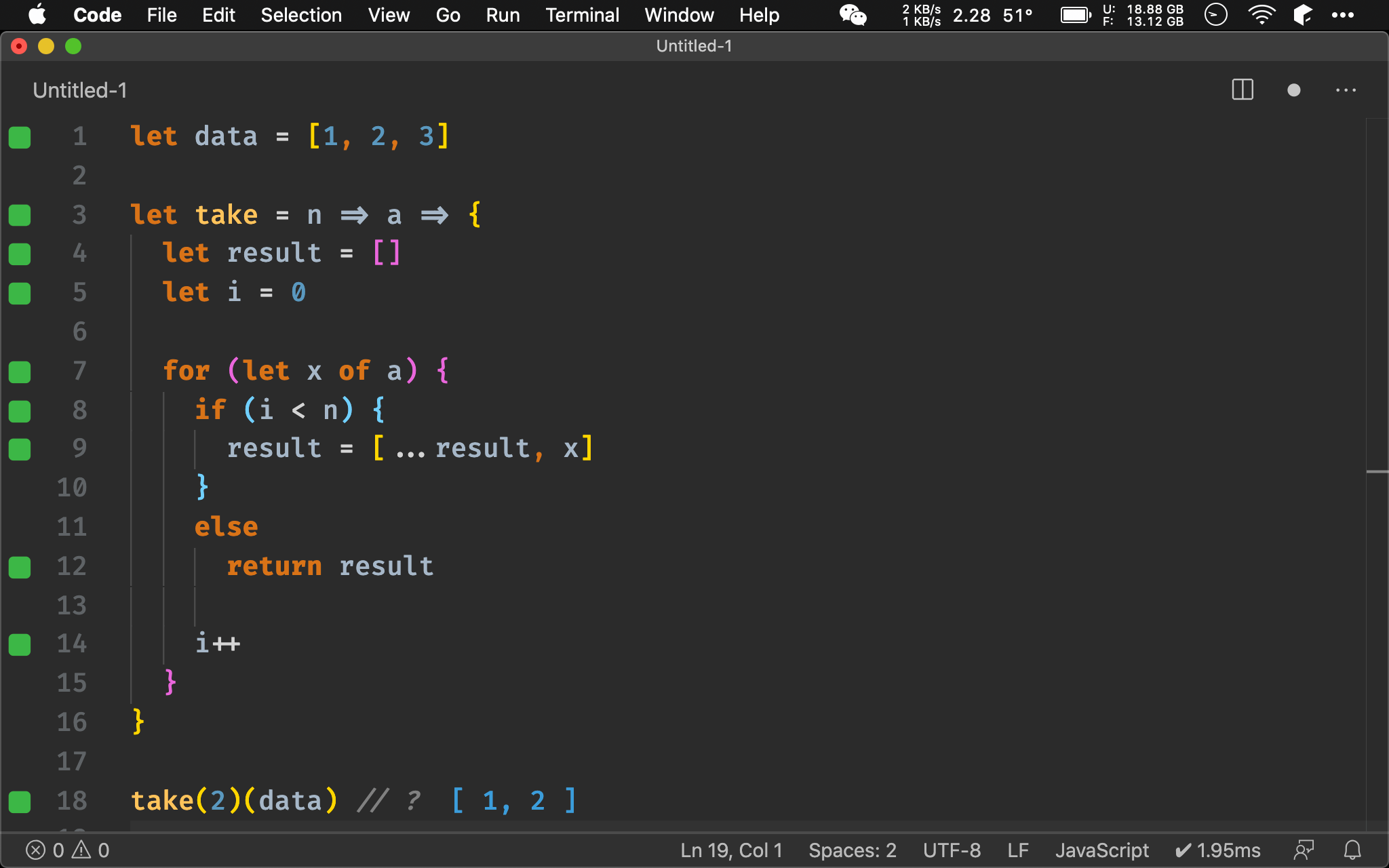Viewport: 1389px width, 868px height.
Task: Click the errors count icon in status bar
Action: [35, 850]
